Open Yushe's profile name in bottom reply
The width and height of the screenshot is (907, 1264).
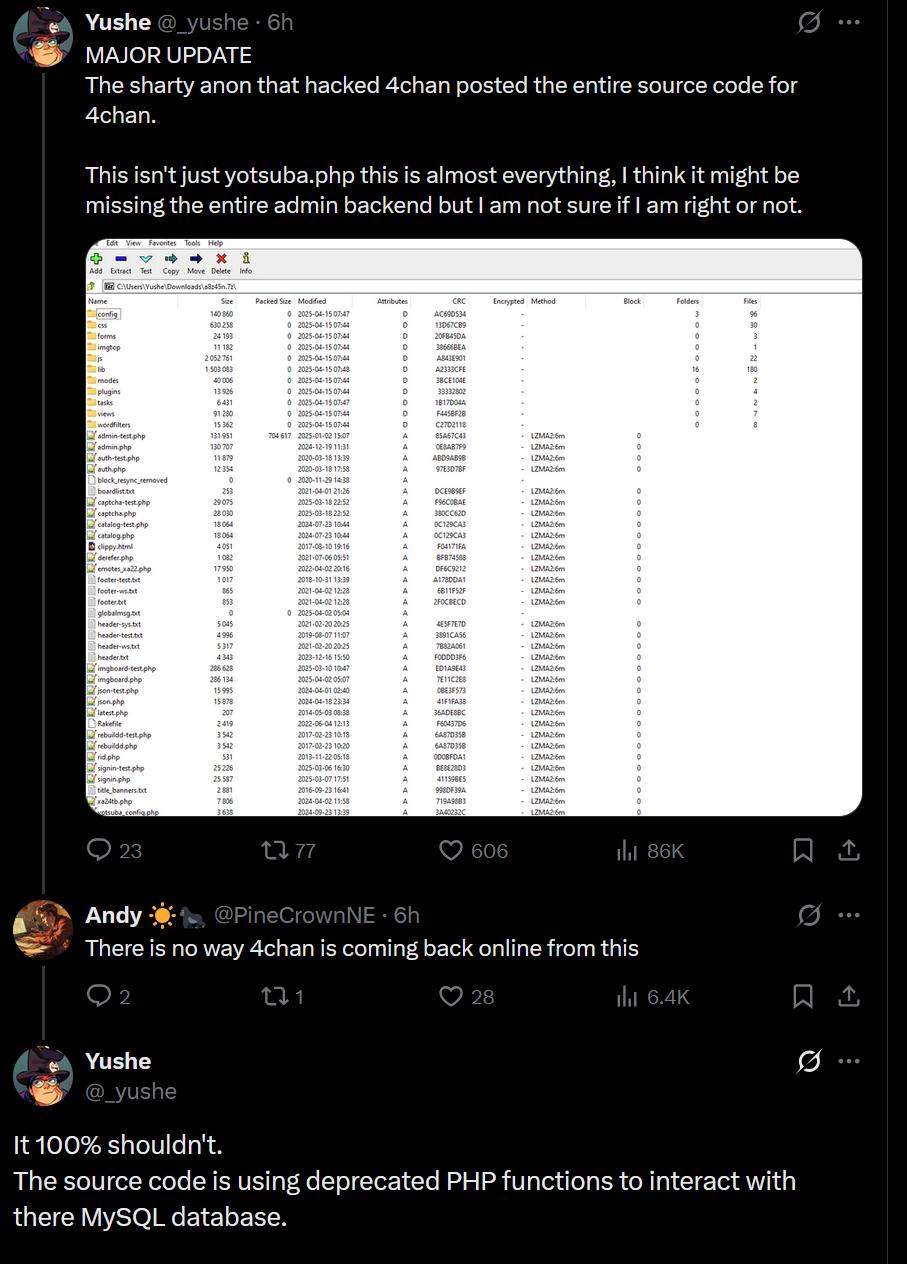point(118,1061)
